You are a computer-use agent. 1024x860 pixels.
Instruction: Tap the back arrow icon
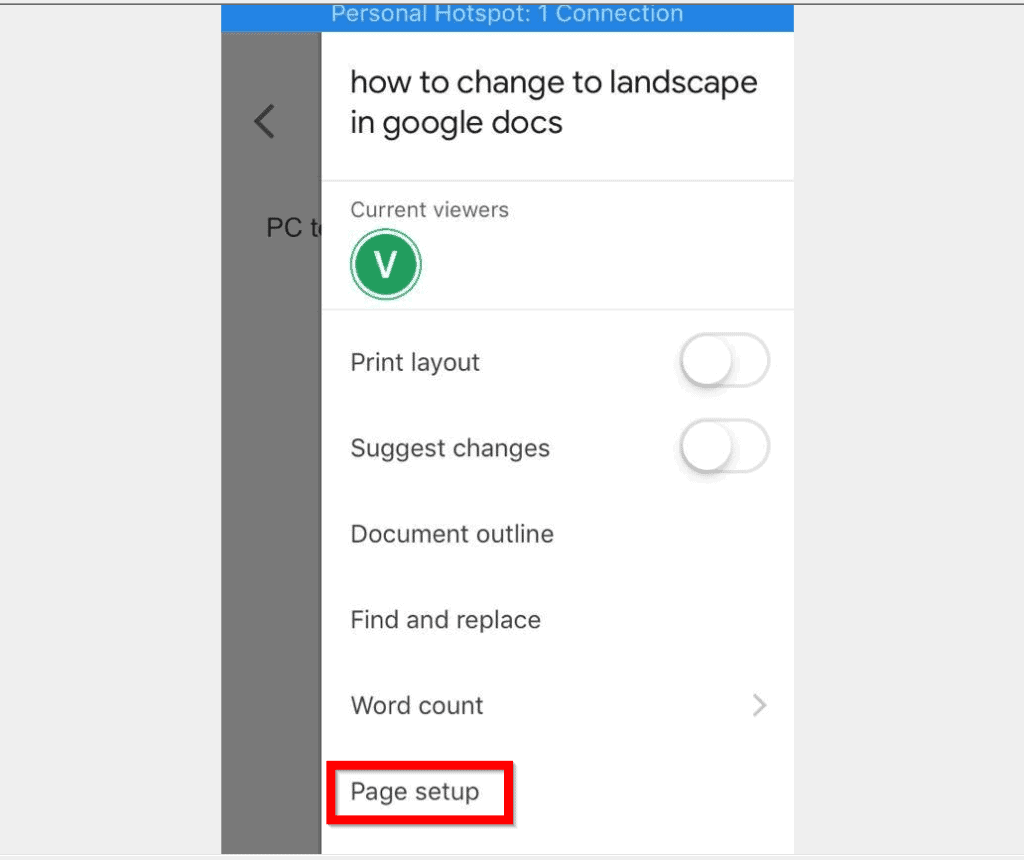(264, 121)
